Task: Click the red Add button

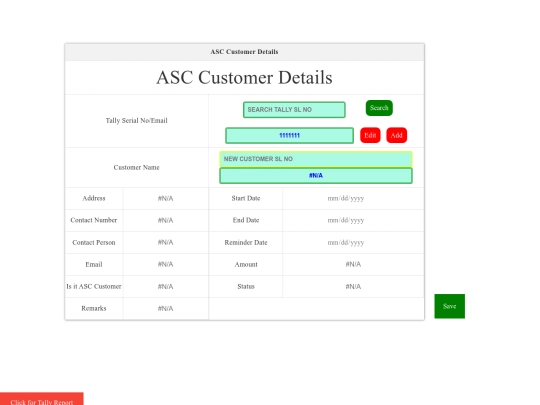Action: (396, 135)
